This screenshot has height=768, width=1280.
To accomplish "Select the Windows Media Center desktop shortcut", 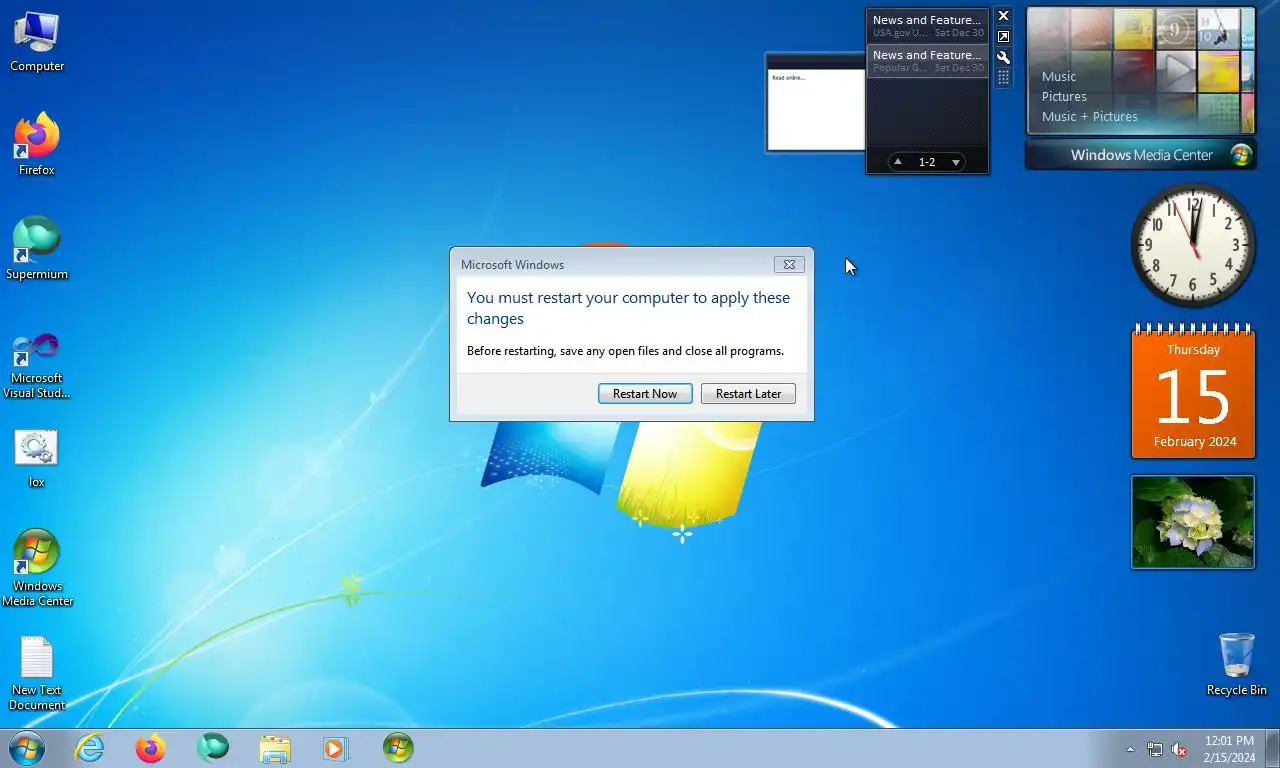I will point(37,568).
